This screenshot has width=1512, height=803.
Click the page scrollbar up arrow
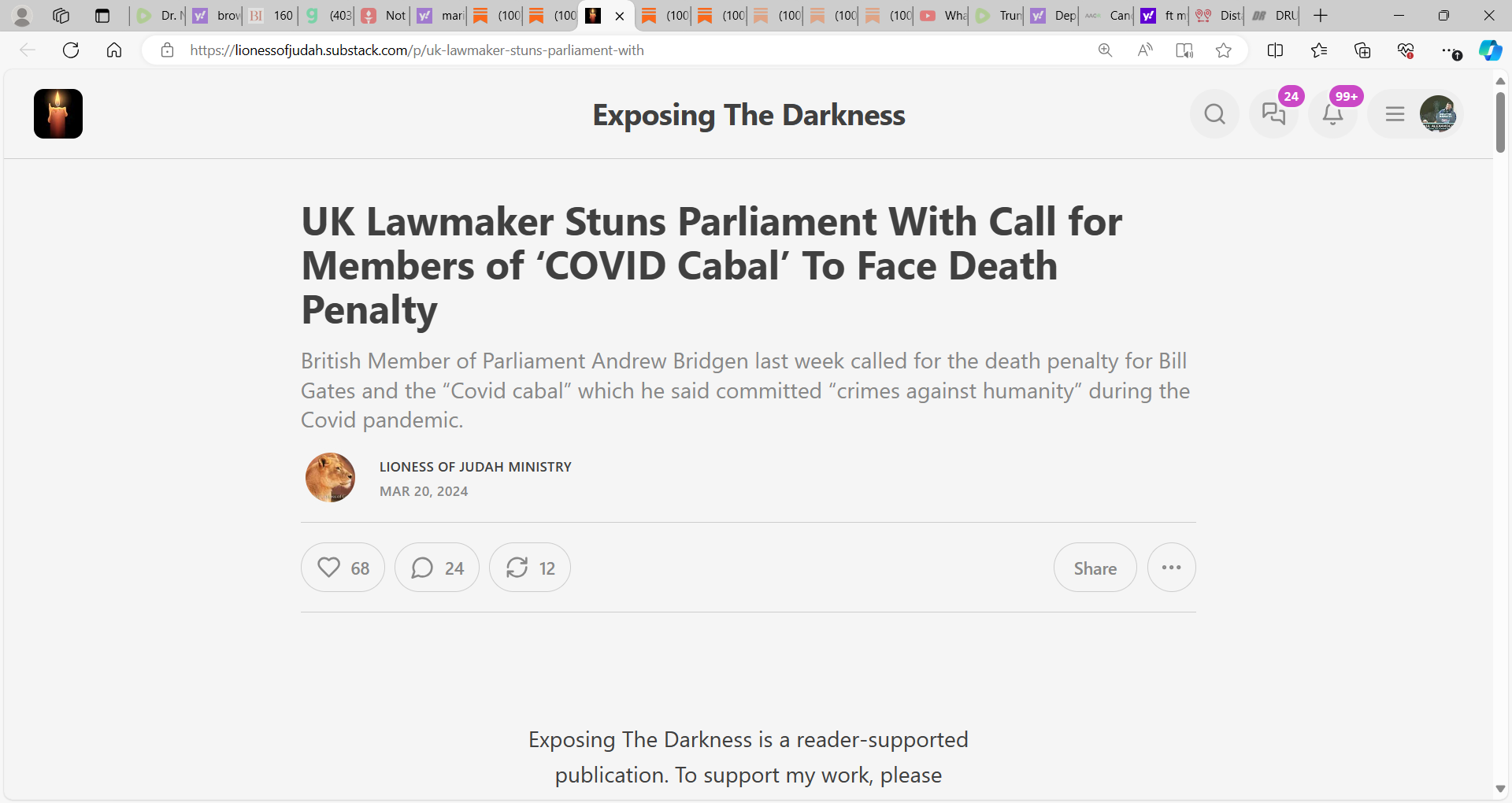coord(1500,81)
